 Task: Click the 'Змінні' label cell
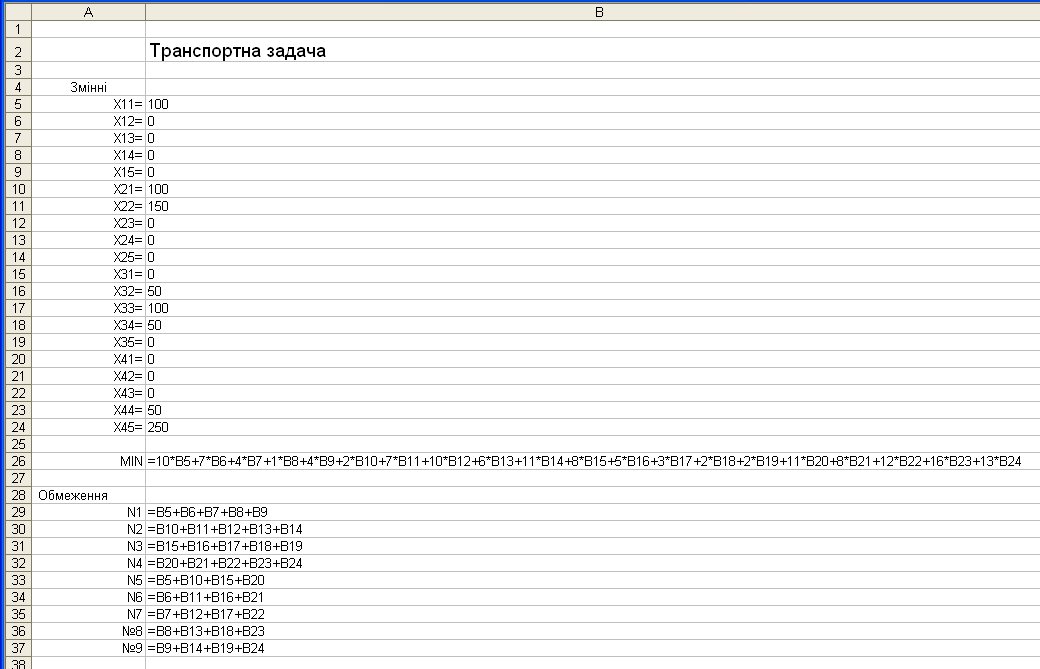[88, 87]
